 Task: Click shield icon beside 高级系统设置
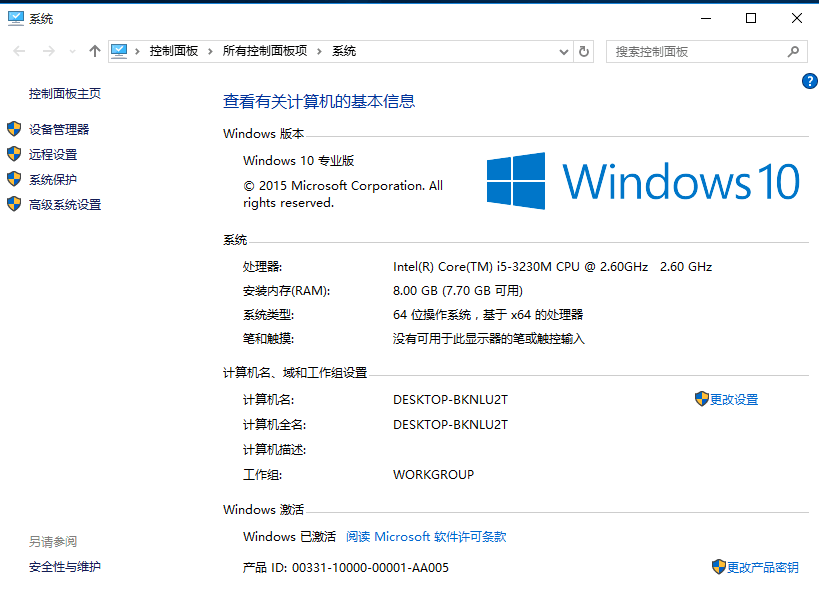click(x=14, y=204)
